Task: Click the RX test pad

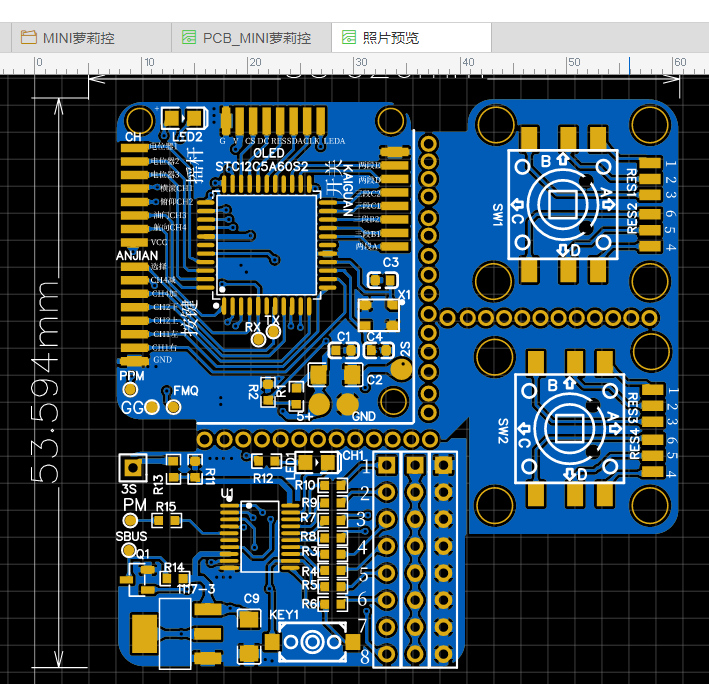Action: (260, 340)
